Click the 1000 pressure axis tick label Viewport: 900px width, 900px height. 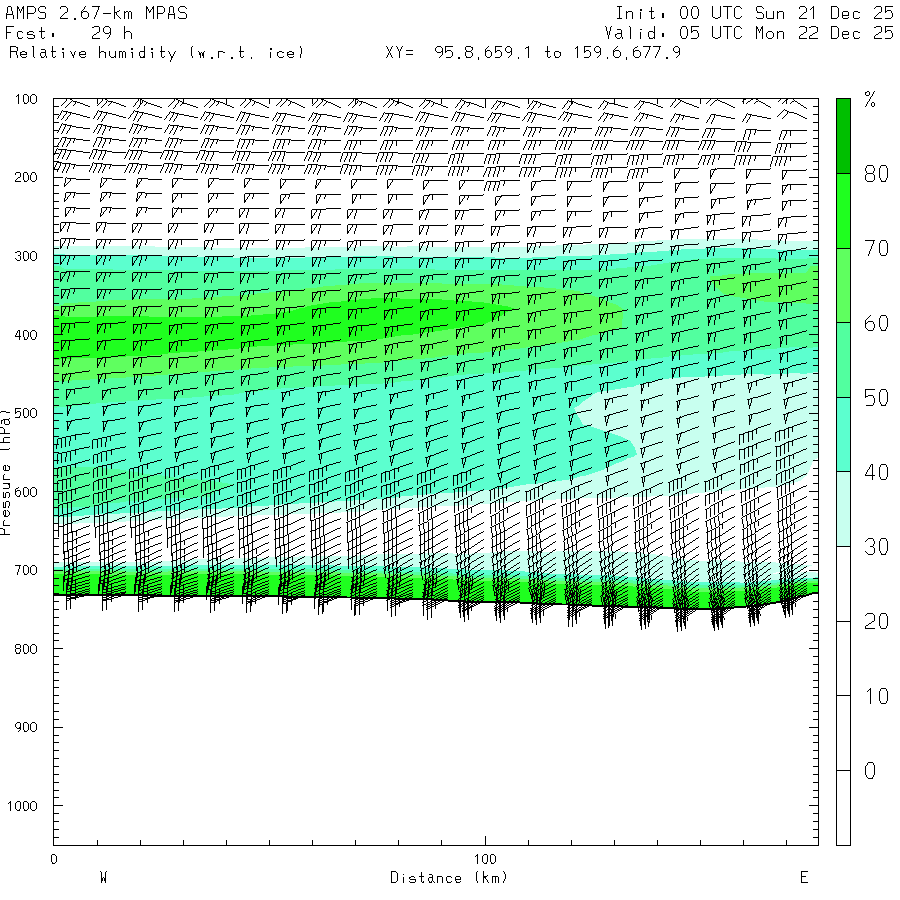point(22,806)
